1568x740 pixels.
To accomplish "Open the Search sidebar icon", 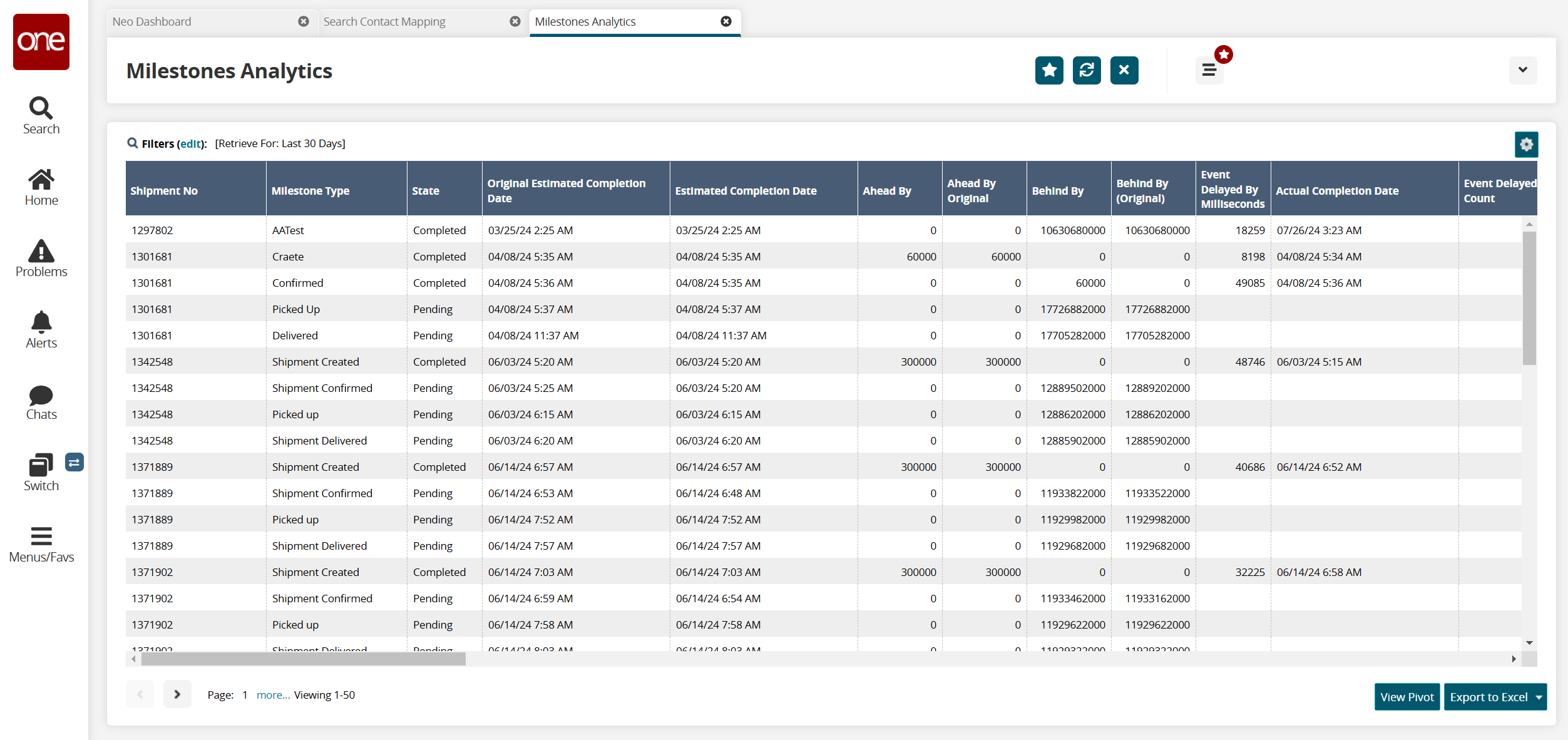I will click(x=41, y=116).
